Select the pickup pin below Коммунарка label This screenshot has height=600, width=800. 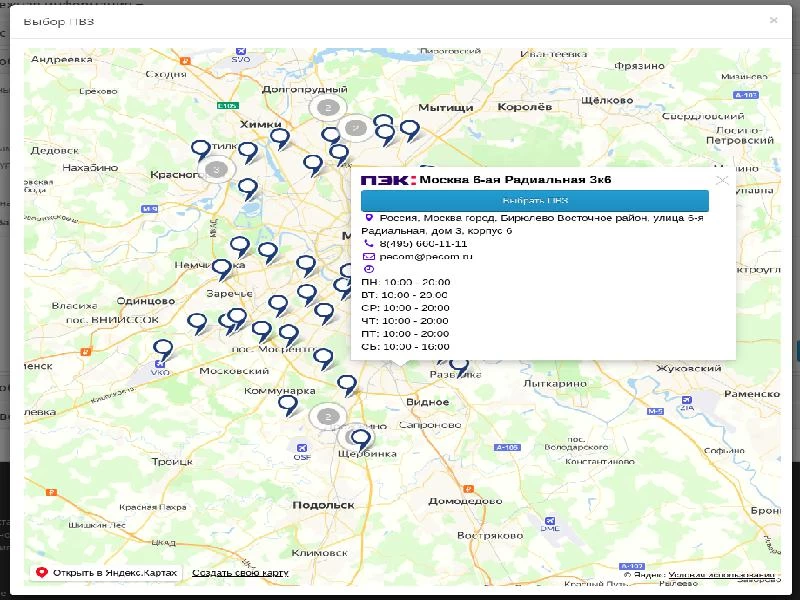tap(288, 407)
